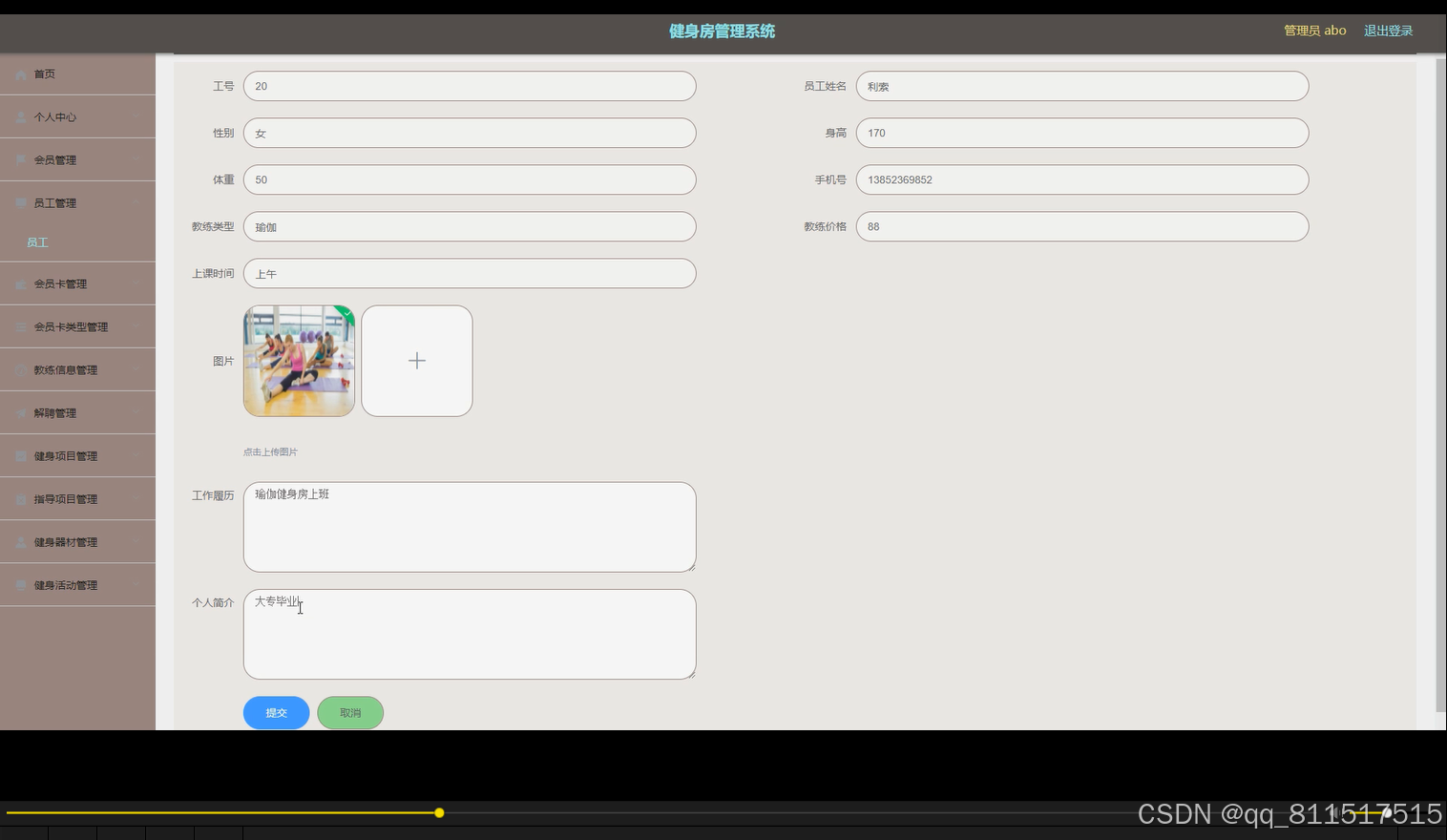Open the 会员管理 menu label
Image resolution: width=1447 pixels, height=840 pixels.
[x=55, y=160]
